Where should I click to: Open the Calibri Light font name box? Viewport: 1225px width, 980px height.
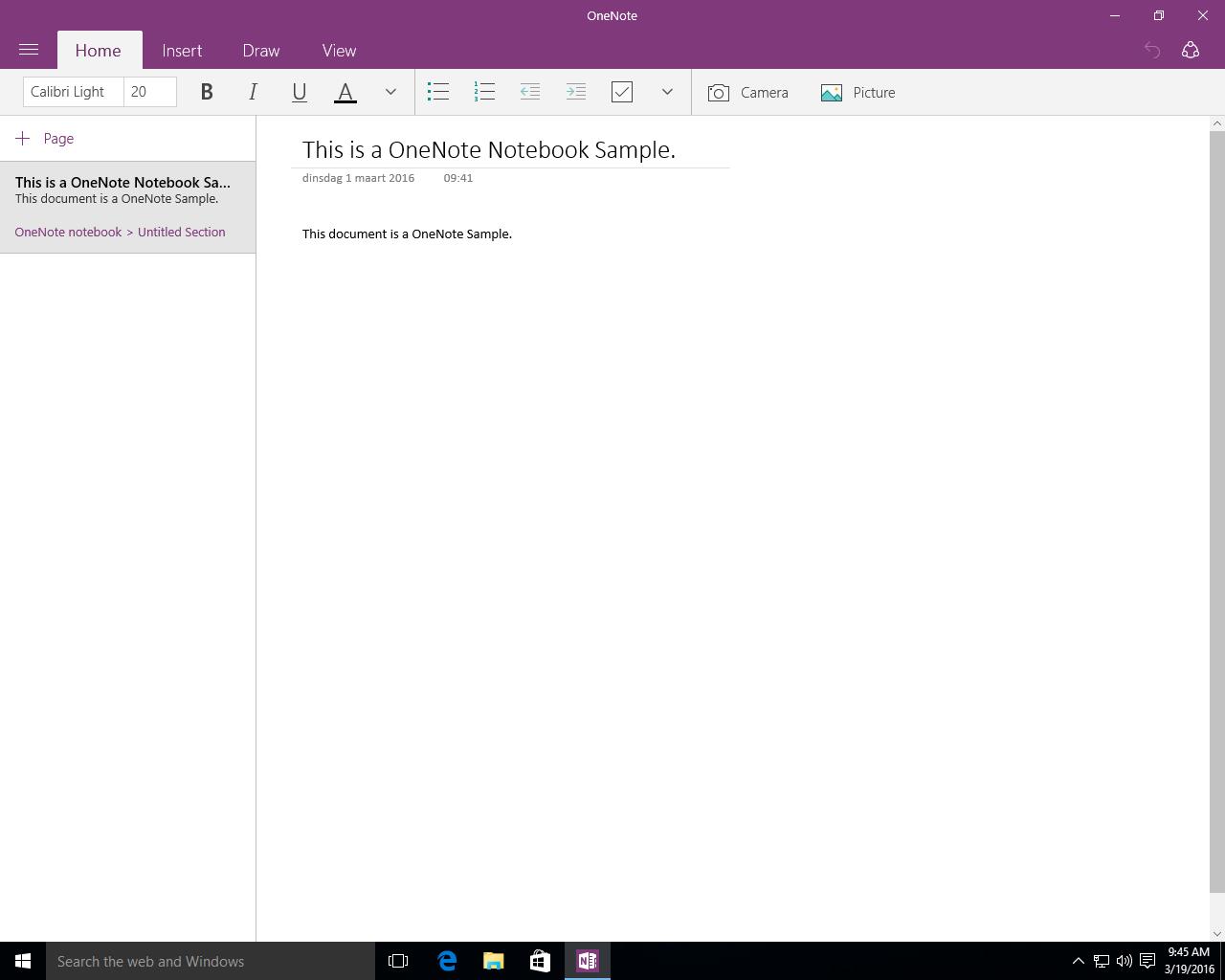click(74, 92)
